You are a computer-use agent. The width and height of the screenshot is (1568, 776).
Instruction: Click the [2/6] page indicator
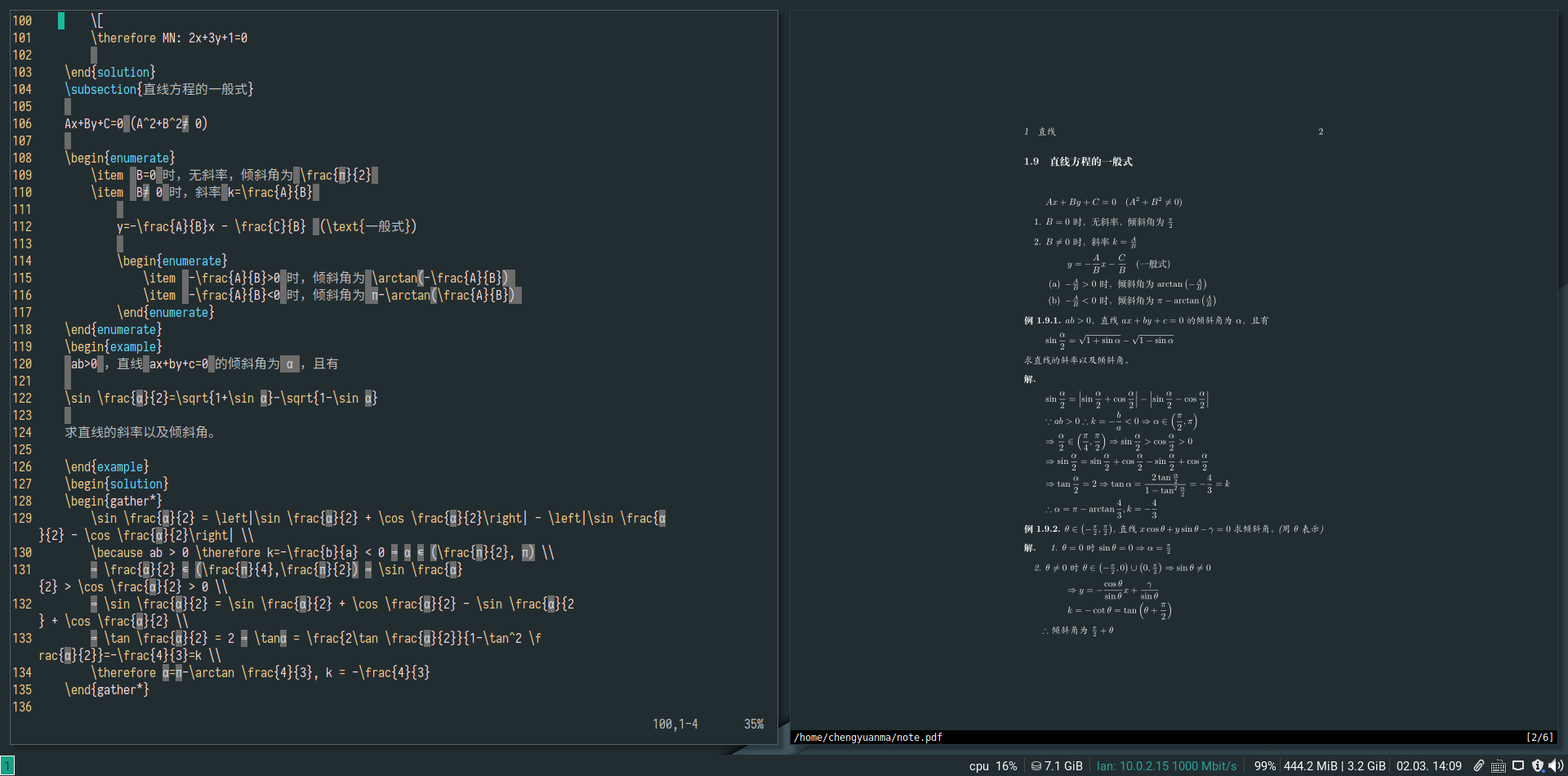(1539, 737)
